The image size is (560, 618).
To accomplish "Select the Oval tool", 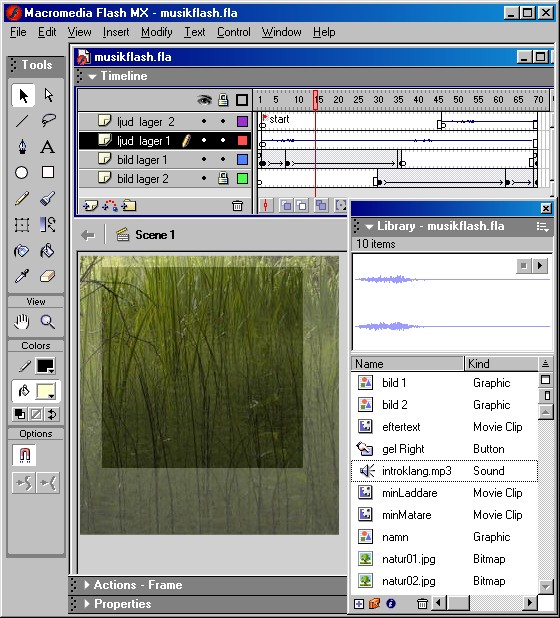I will click(x=22, y=173).
